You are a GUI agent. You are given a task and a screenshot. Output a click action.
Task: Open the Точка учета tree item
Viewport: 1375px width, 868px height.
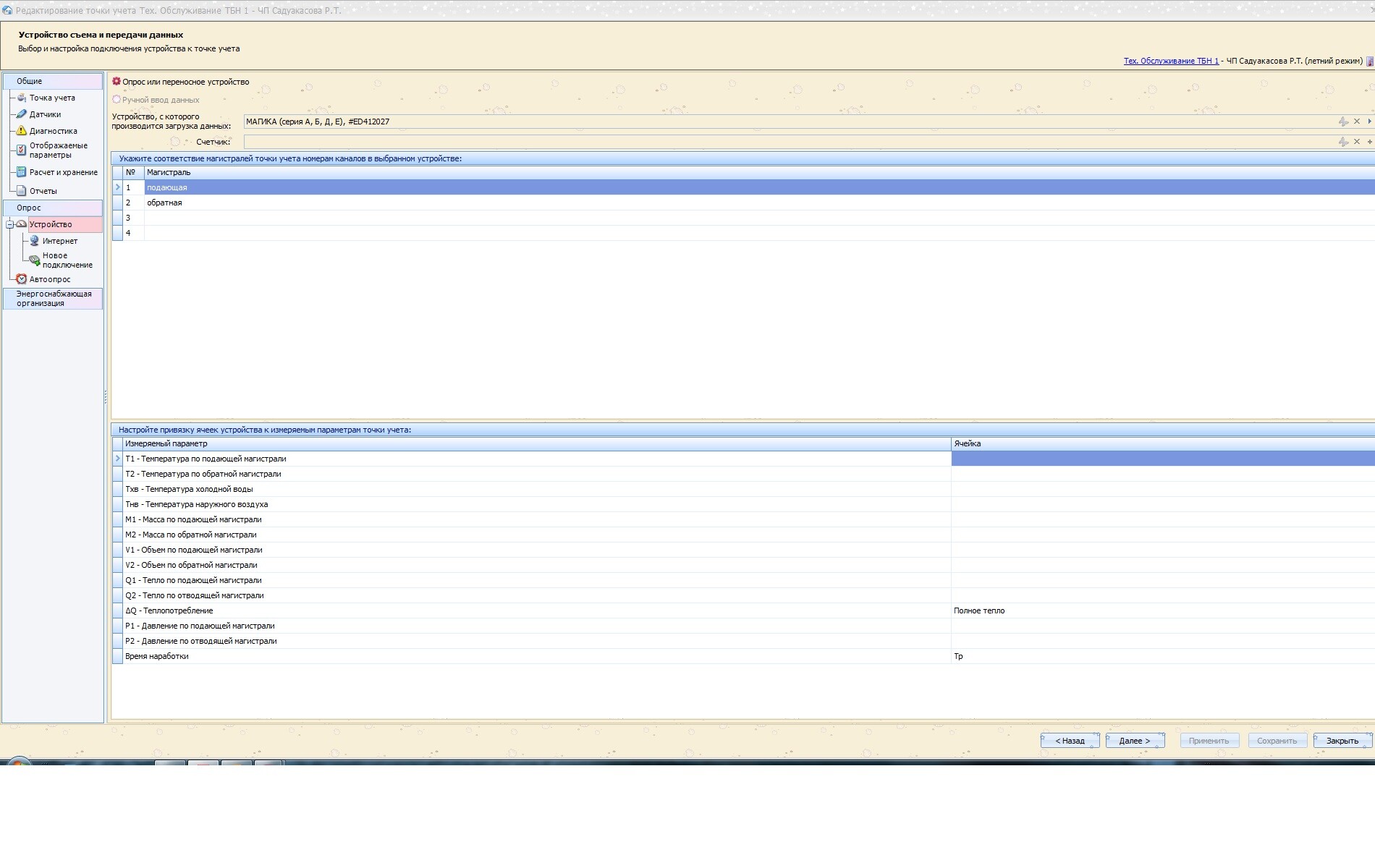pos(51,98)
